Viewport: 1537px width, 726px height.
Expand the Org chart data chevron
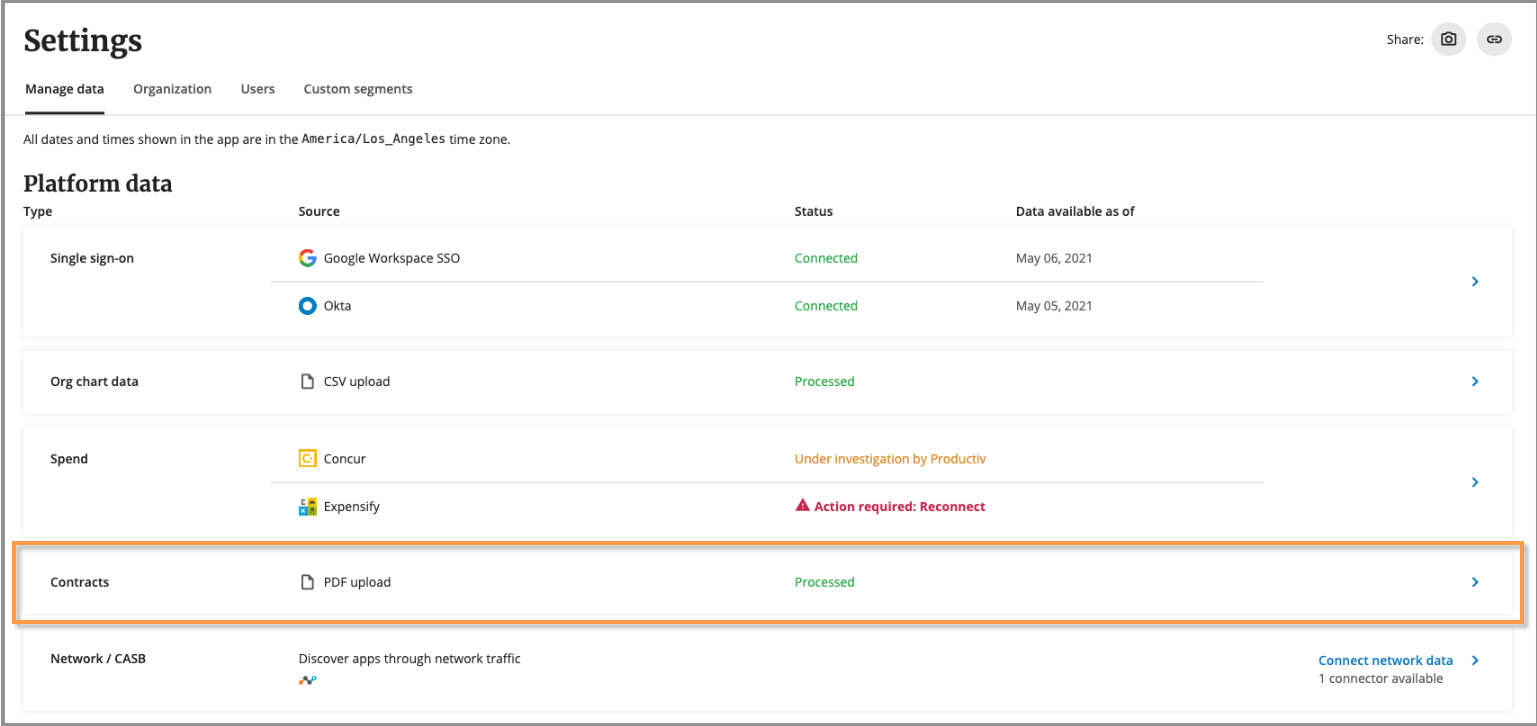click(1475, 382)
